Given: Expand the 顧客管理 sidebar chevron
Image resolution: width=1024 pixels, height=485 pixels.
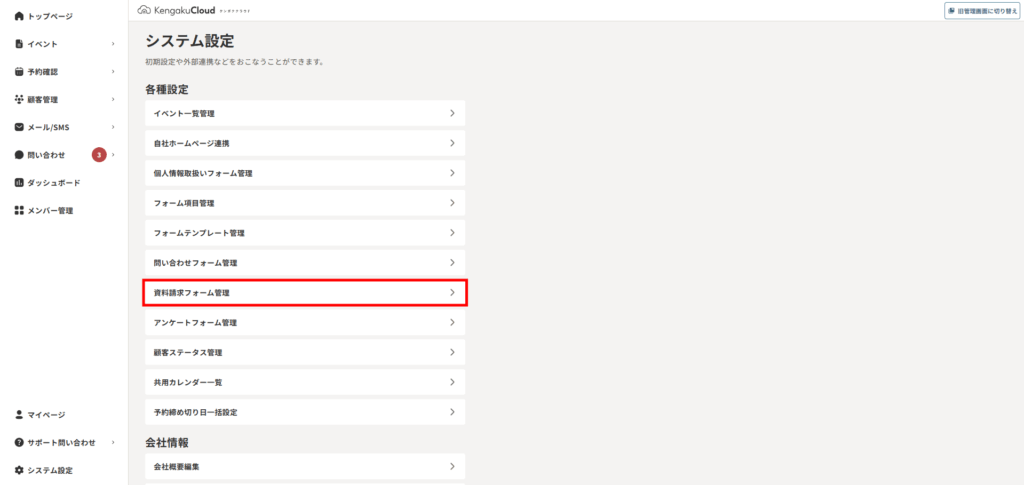Looking at the screenshot, I should coord(113,99).
